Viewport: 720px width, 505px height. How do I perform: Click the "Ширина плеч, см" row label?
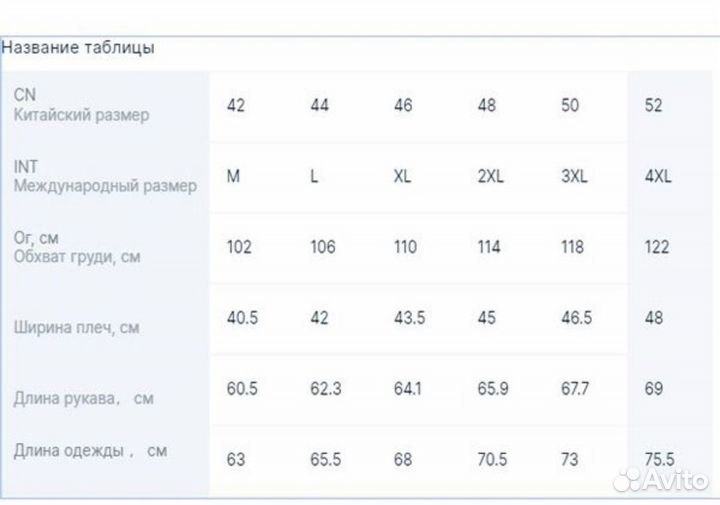tap(77, 327)
